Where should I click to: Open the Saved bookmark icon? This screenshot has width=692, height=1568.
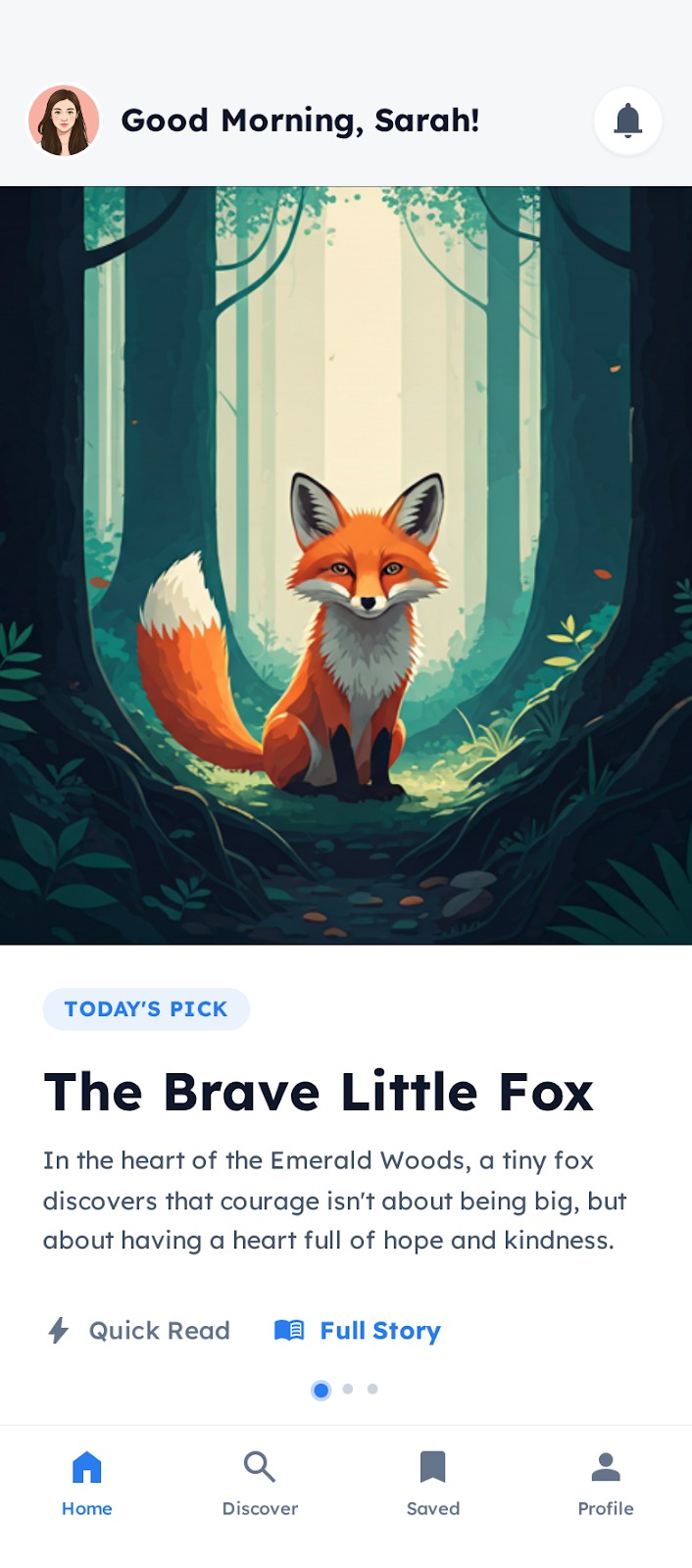[x=433, y=1467]
